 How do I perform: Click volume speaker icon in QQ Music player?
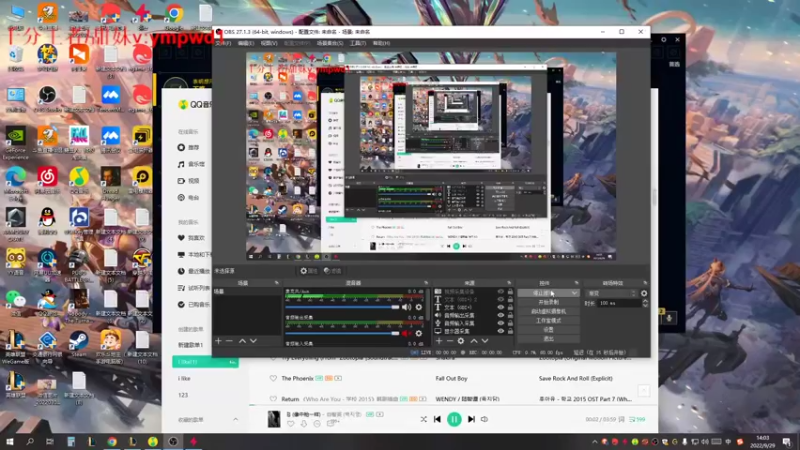click(x=484, y=419)
